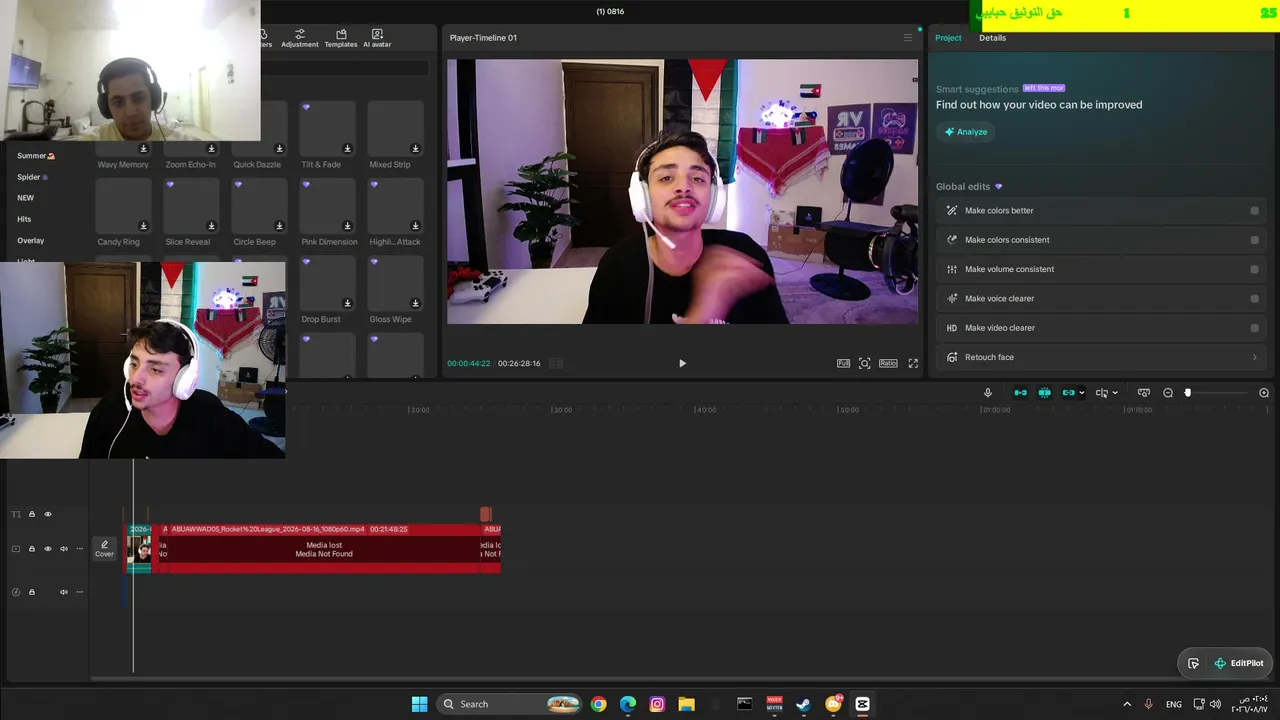Lock the audio track
This screenshot has height=720, width=1280.
pos(31,592)
